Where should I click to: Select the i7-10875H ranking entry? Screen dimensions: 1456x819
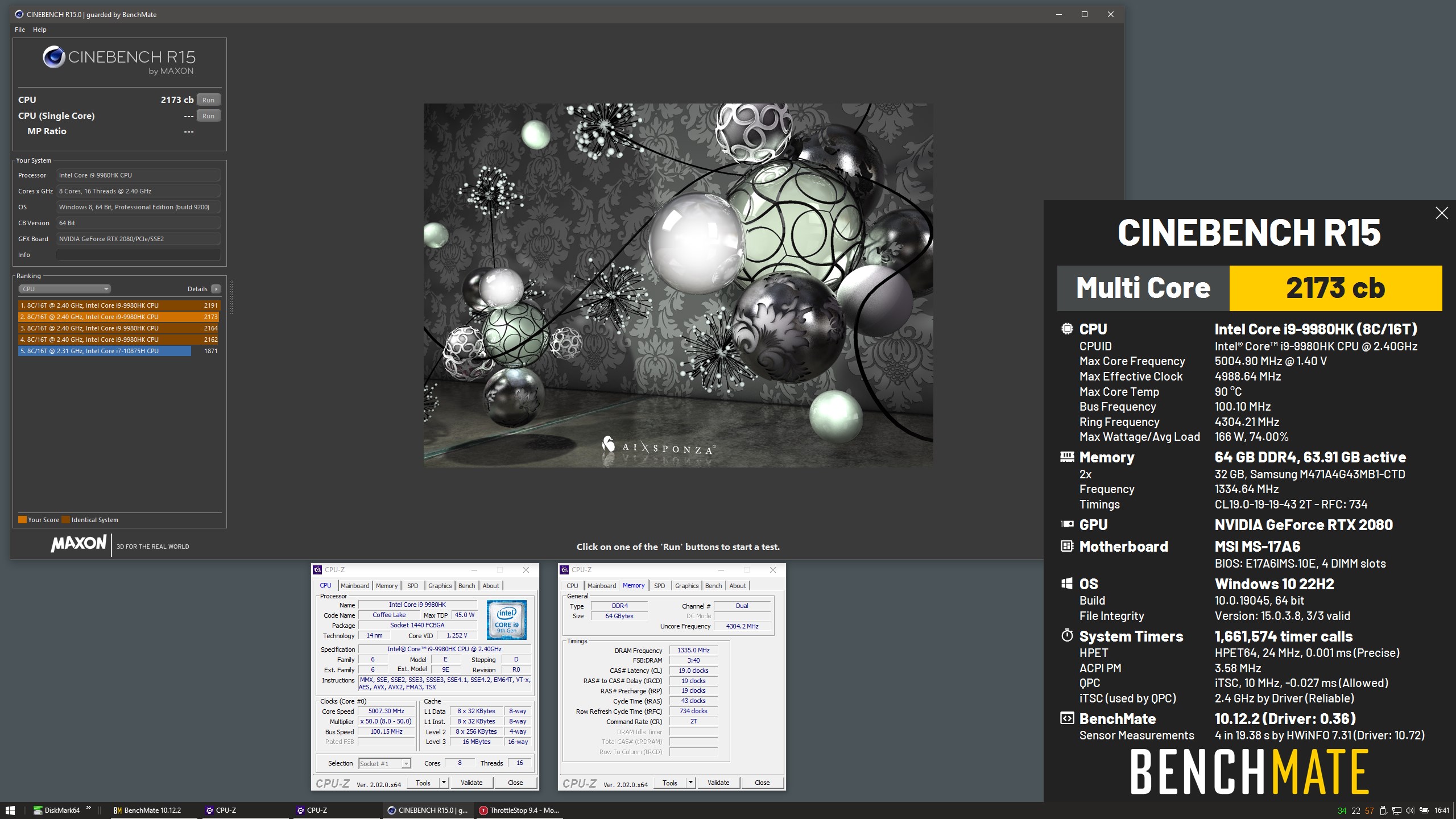[118, 351]
